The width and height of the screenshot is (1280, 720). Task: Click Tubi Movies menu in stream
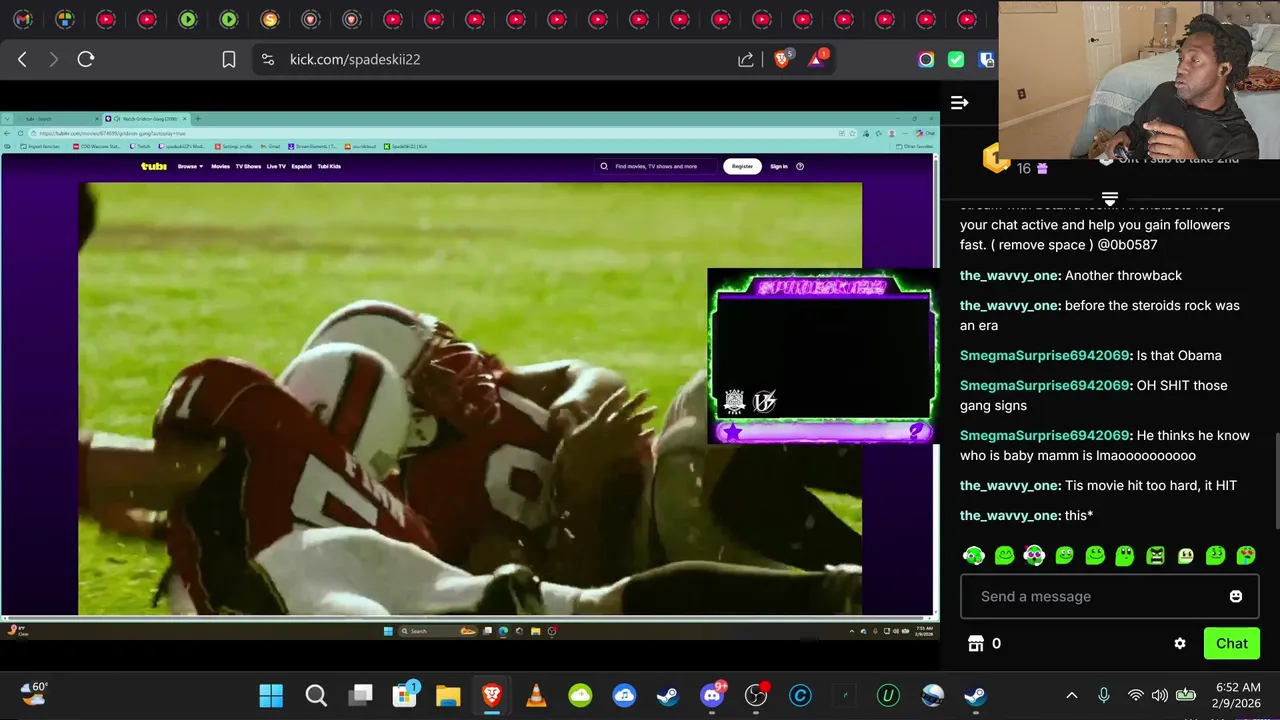[220, 166]
